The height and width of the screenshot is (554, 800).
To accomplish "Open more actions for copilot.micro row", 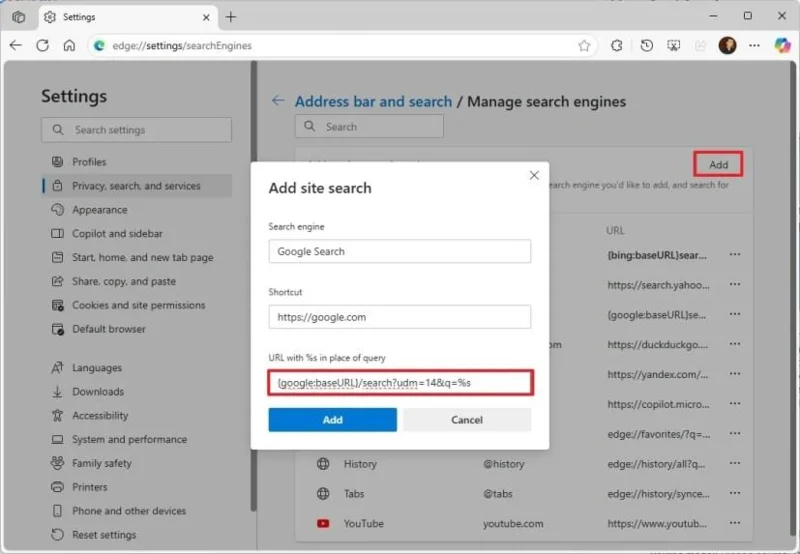I will pos(735,404).
